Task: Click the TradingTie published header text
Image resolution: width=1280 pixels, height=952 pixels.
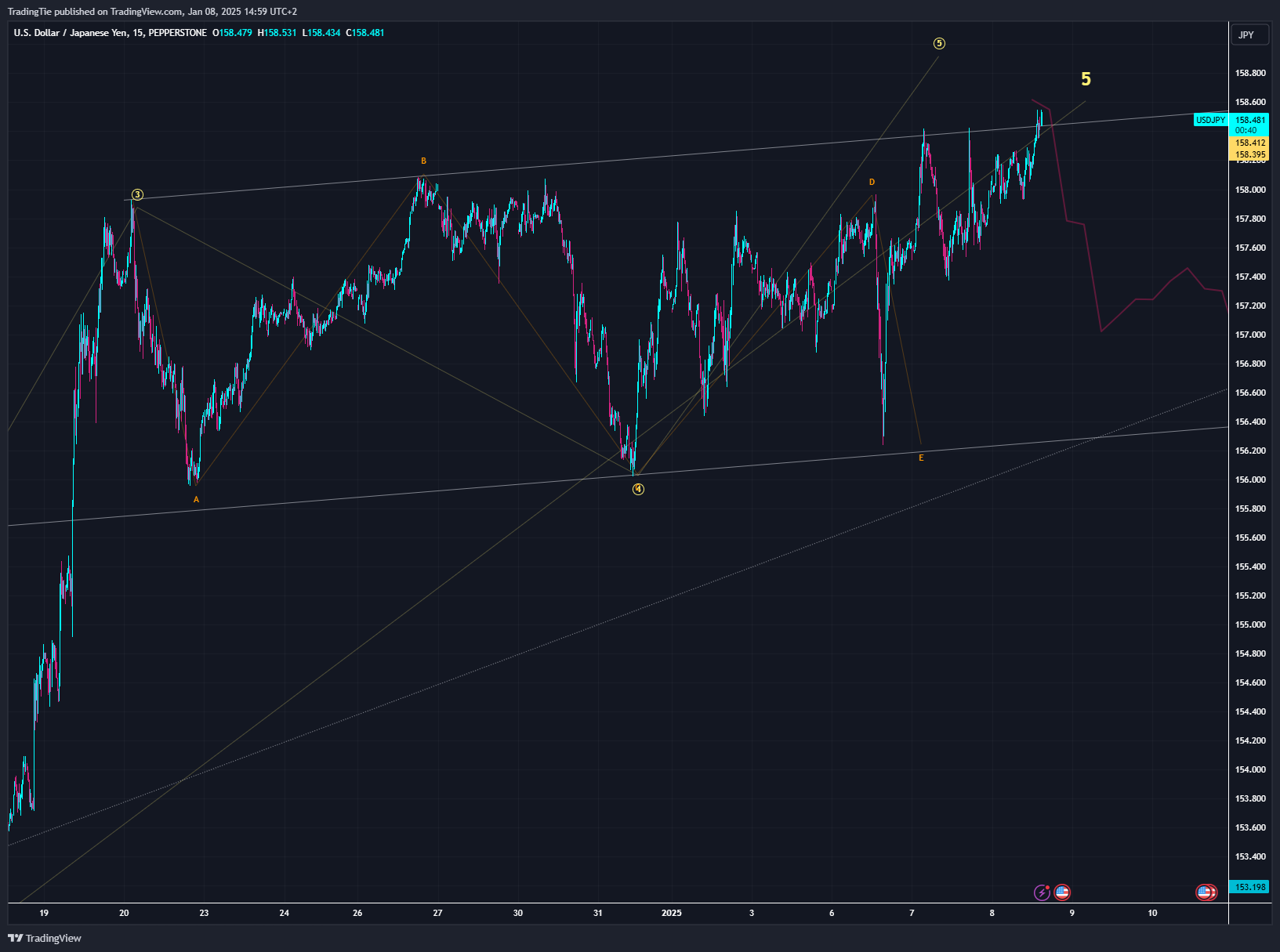Action: 152,12
